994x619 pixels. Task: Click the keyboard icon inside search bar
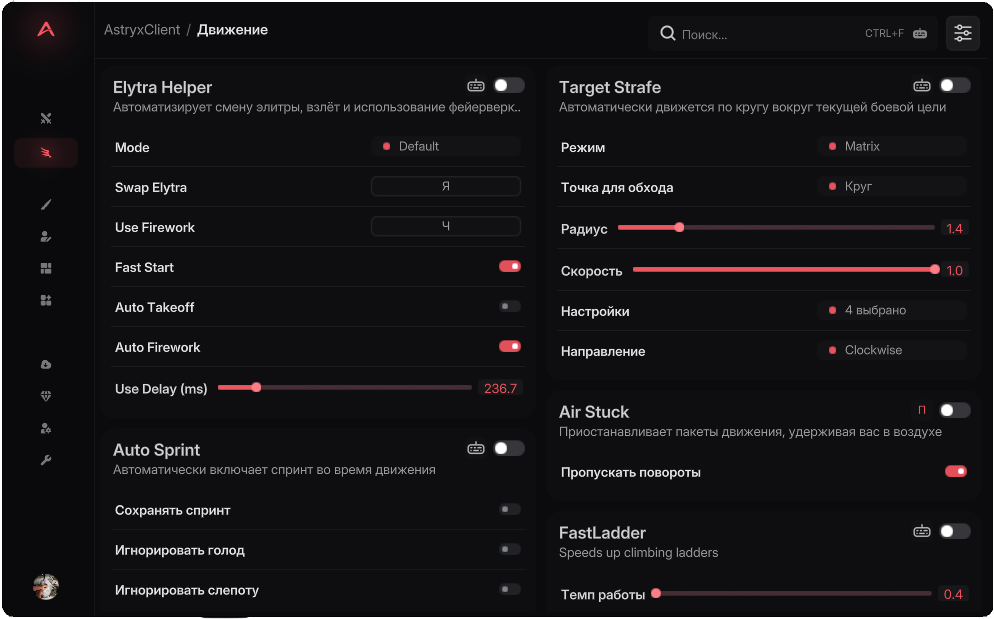(920, 34)
